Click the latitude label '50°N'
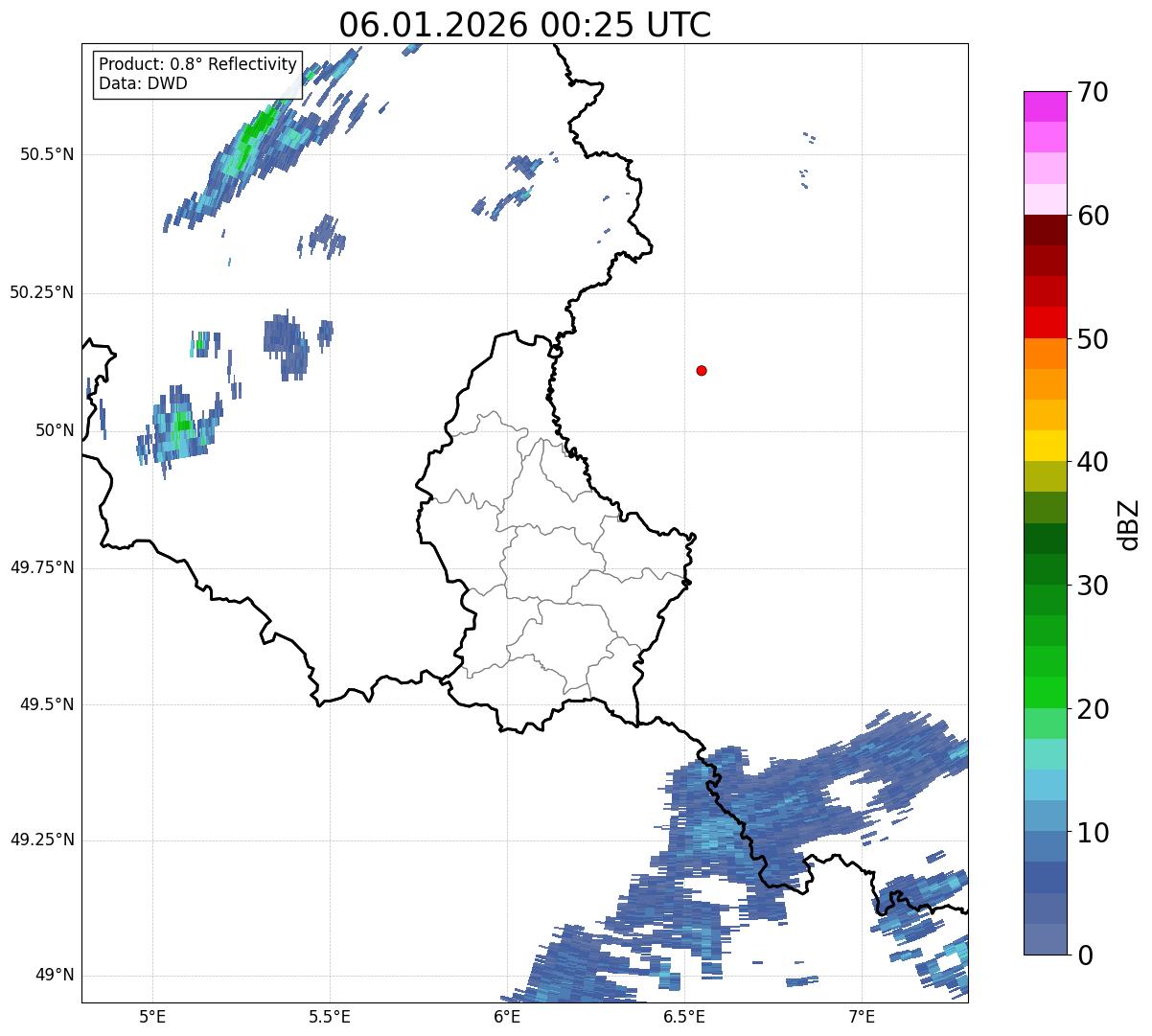Image resolution: width=1152 pixels, height=1036 pixels. 55,430
